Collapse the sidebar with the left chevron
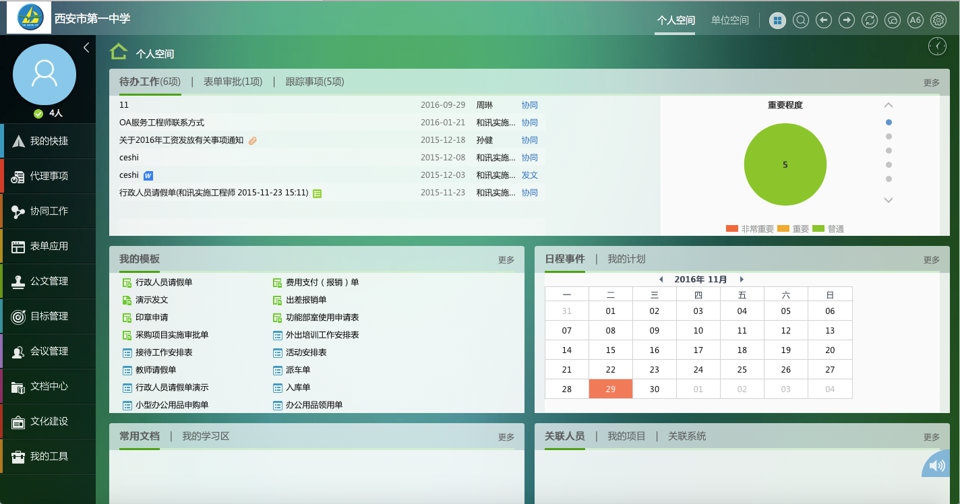960x504 pixels. tap(86, 47)
